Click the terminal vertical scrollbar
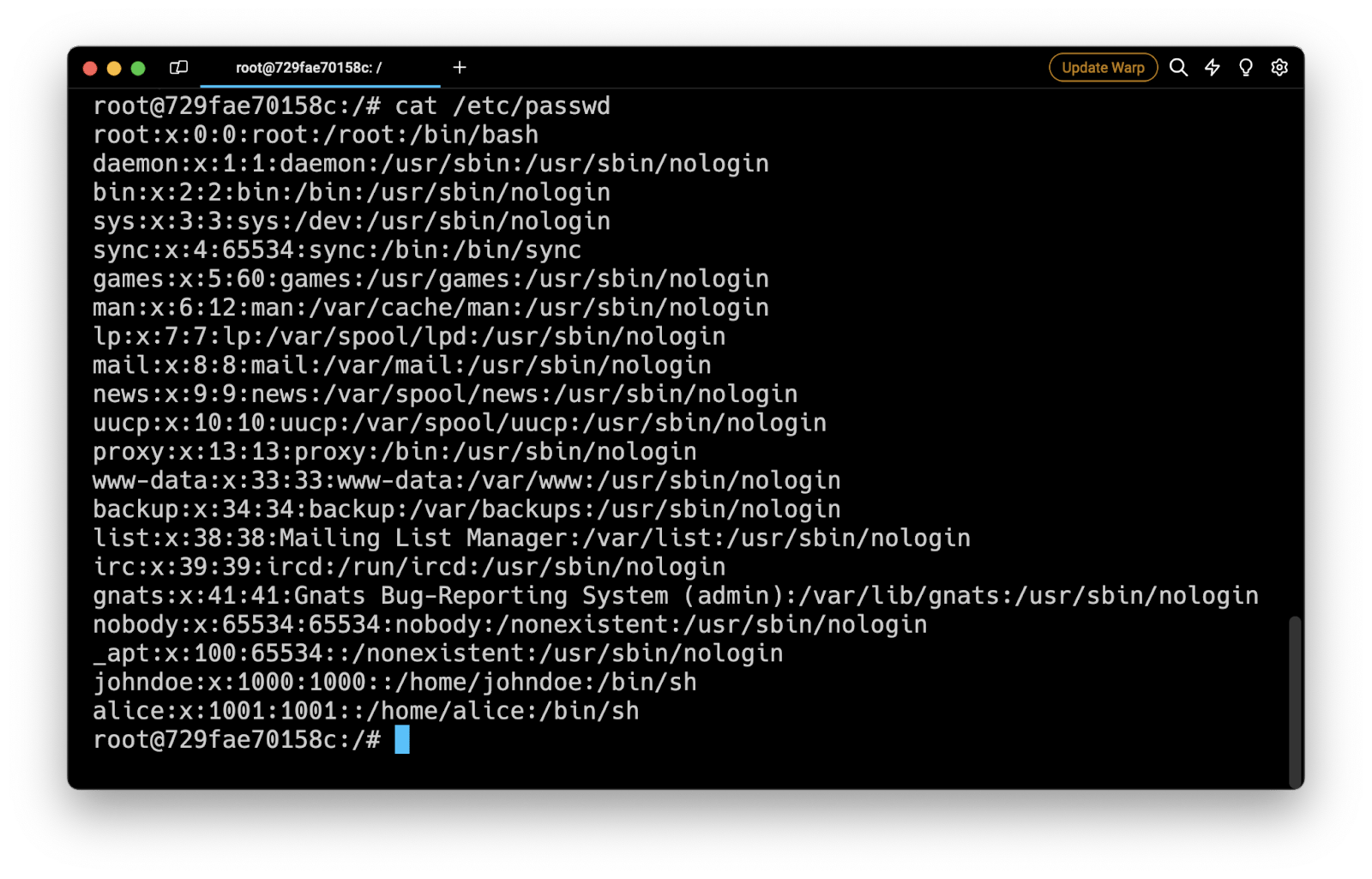1372x879 pixels. pos(1294,701)
